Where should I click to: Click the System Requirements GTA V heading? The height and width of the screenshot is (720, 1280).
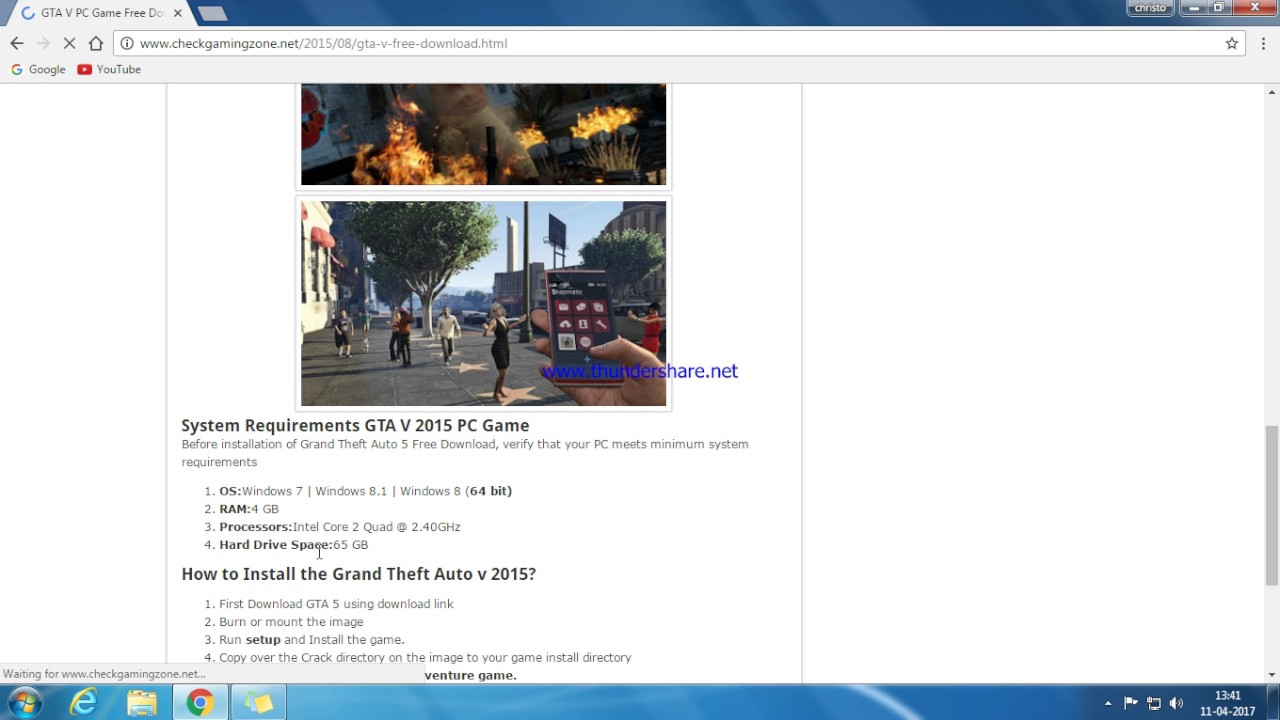tap(355, 425)
